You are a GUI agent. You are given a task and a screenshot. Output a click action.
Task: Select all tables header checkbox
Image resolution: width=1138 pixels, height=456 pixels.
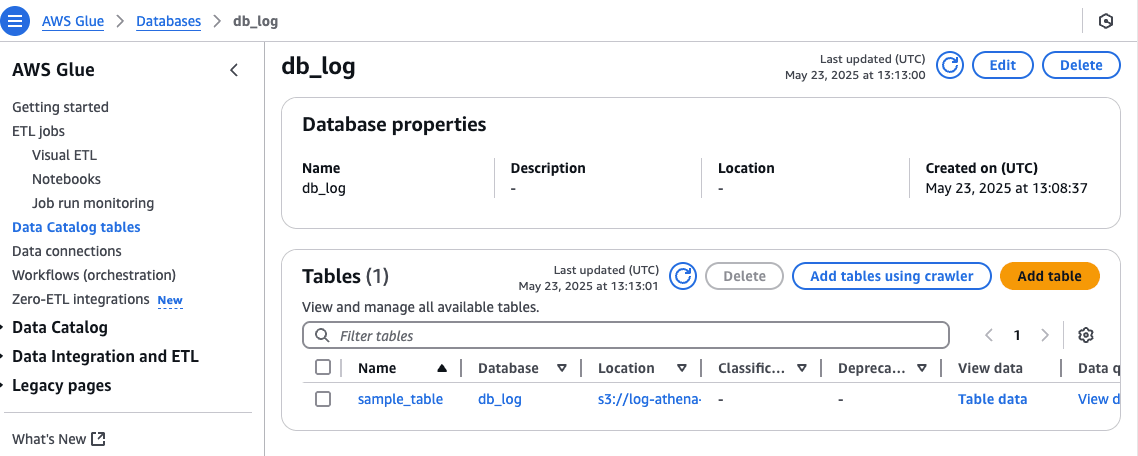[x=323, y=368]
